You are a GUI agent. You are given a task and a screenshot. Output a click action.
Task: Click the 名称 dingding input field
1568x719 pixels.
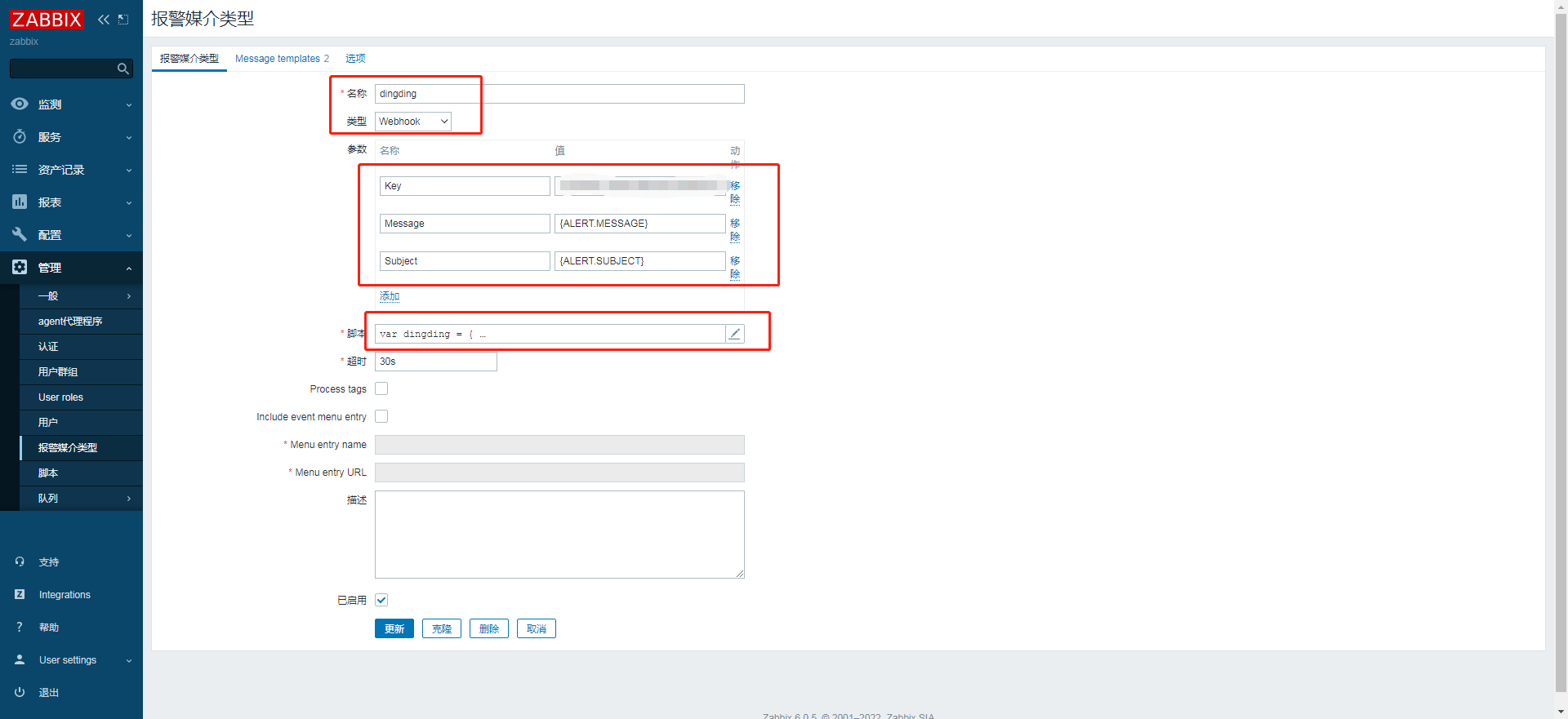pos(559,94)
